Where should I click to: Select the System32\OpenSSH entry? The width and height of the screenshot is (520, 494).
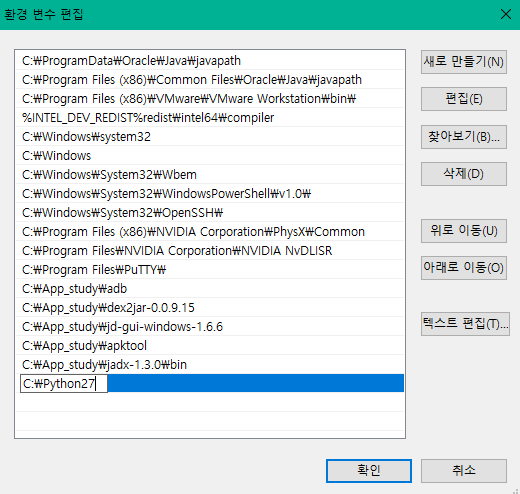[210, 213]
